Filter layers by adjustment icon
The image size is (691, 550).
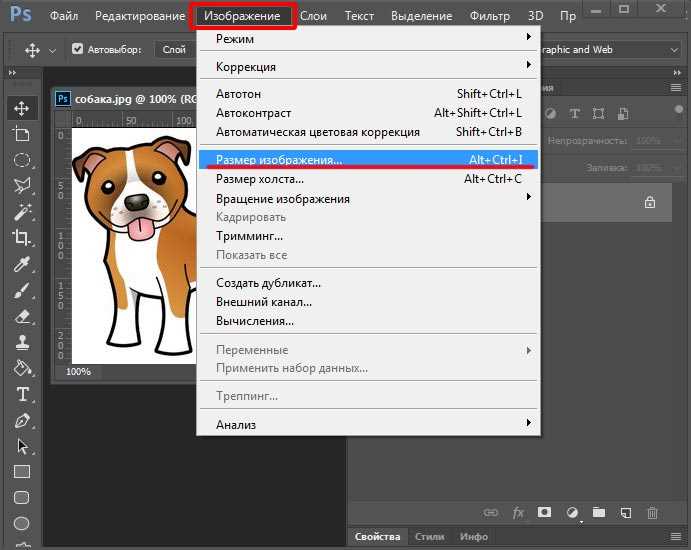coord(550,114)
